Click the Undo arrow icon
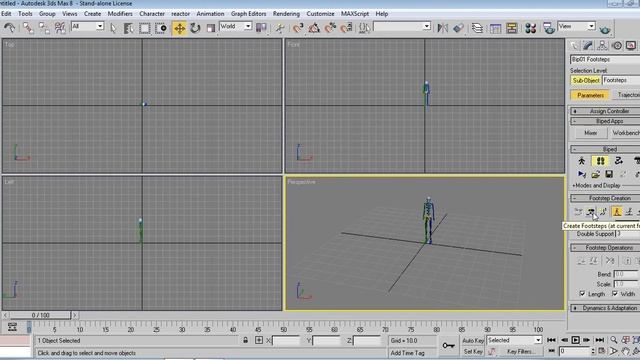The width and height of the screenshot is (640, 360). (9, 28)
